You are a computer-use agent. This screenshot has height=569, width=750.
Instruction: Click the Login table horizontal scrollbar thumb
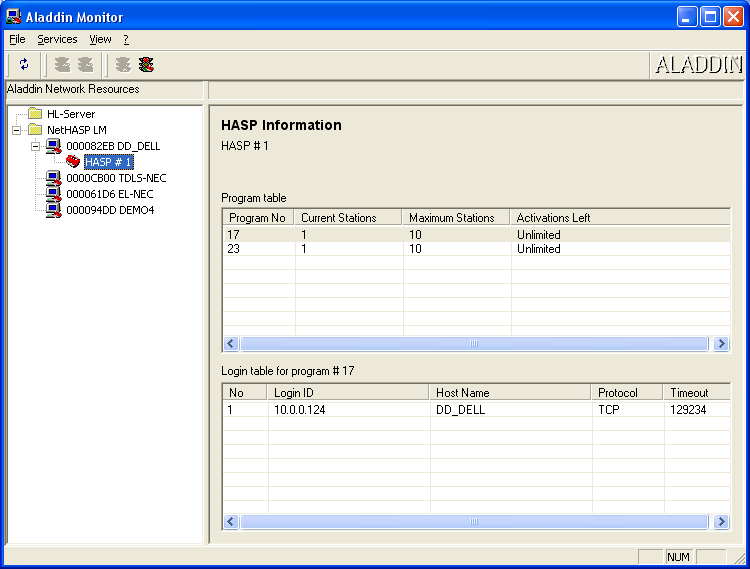click(x=474, y=521)
